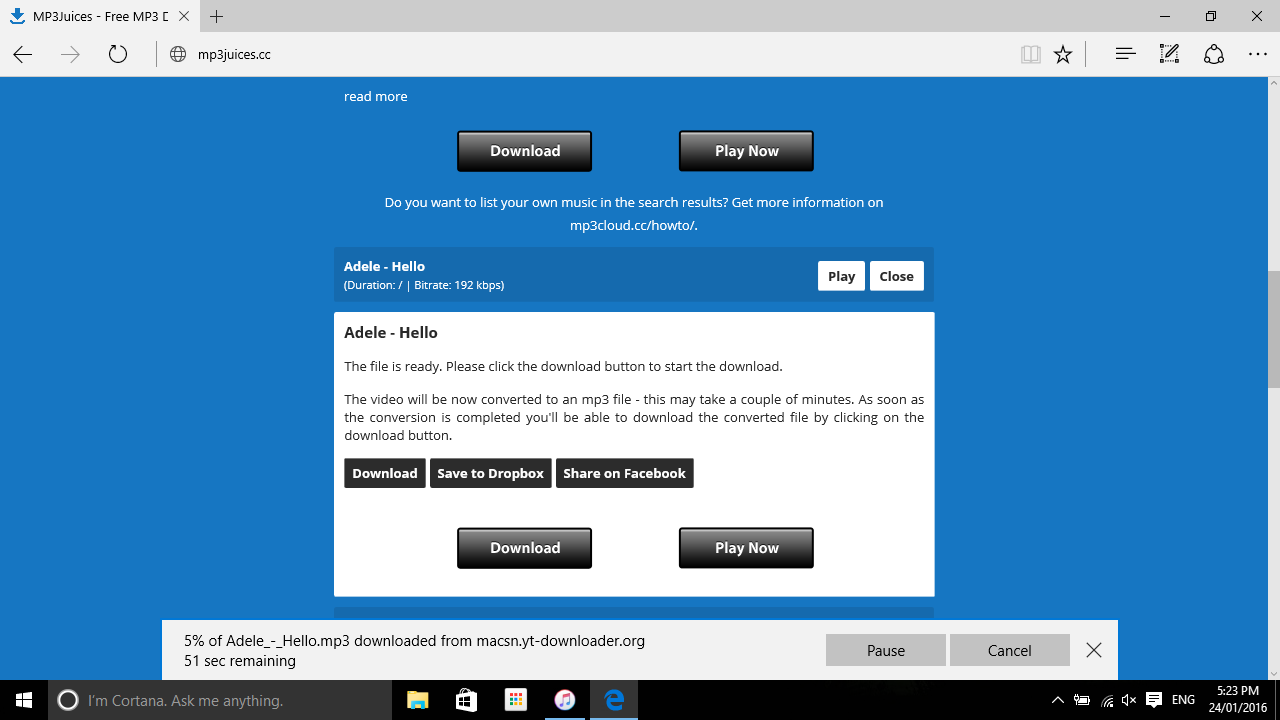Open the Windows Store from the taskbar

click(466, 700)
